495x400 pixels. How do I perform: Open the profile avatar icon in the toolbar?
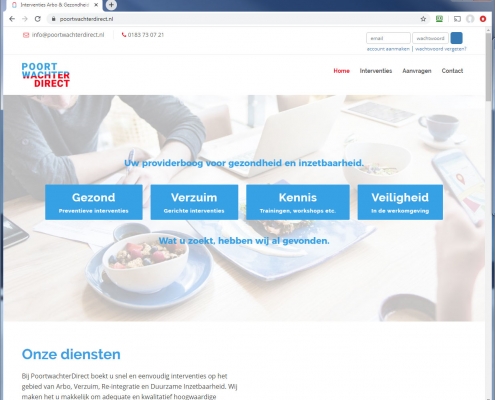(470, 19)
